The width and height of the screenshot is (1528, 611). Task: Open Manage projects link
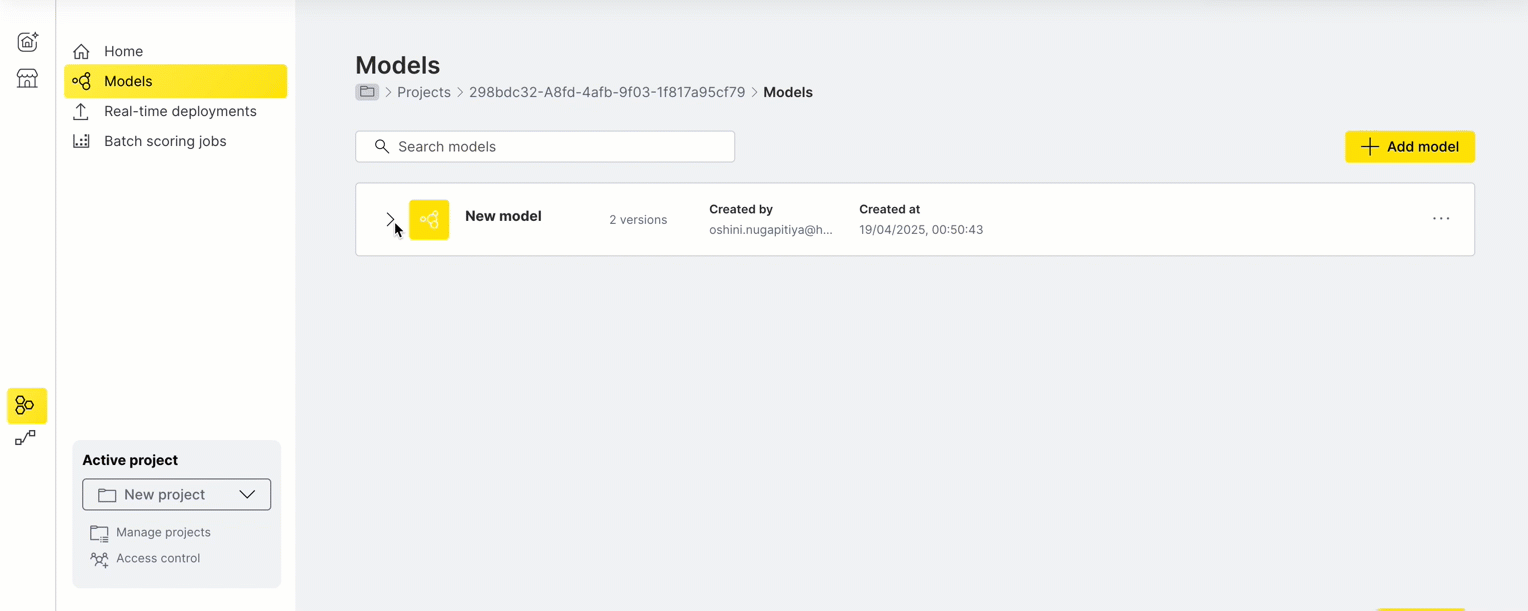[163, 532]
